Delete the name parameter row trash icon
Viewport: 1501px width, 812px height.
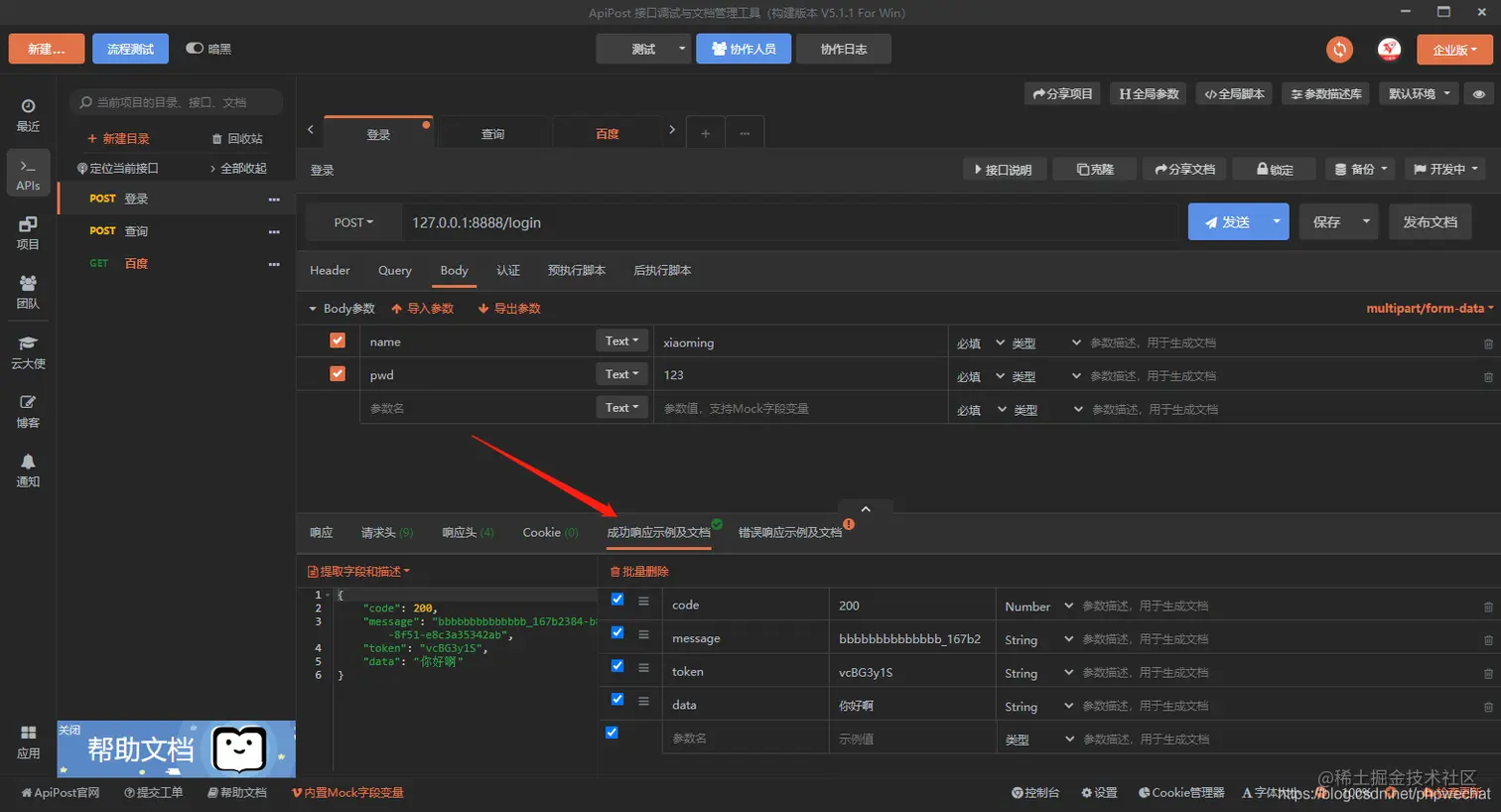point(1487,343)
